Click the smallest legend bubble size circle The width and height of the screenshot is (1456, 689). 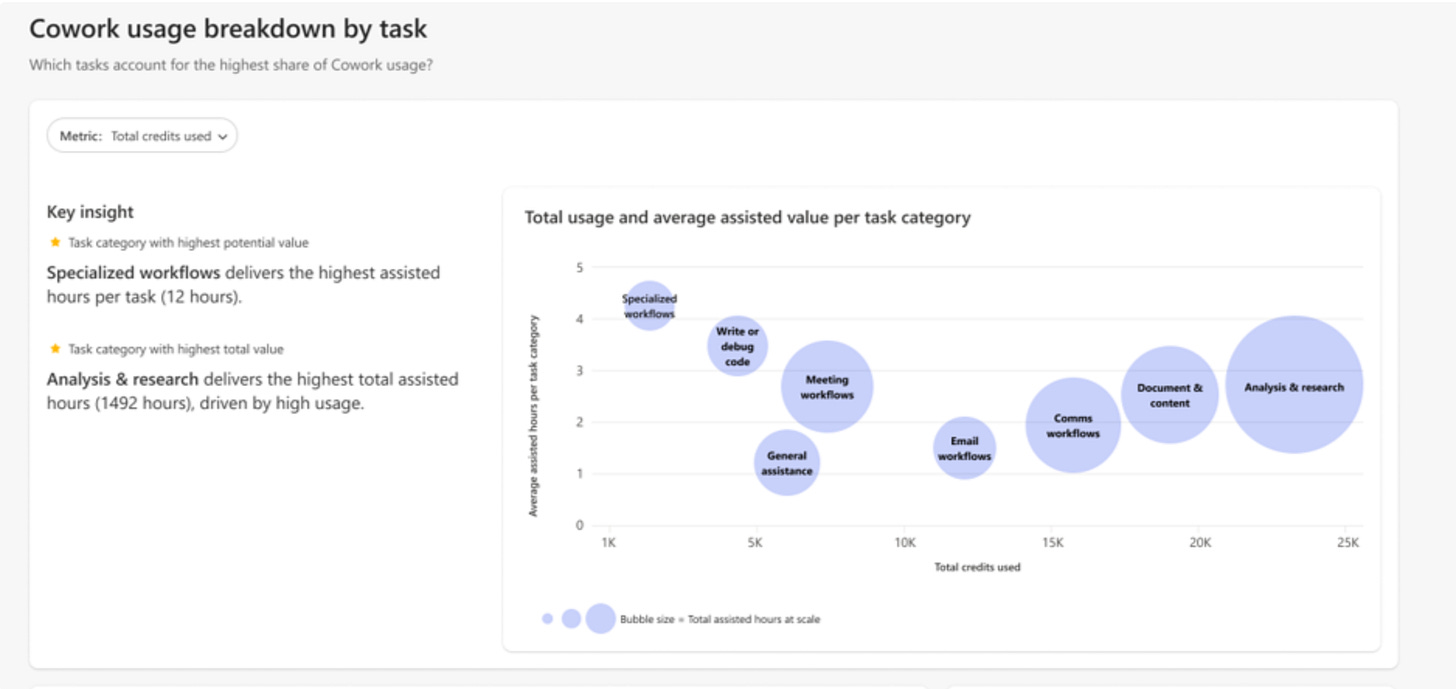[x=547, y=619]
